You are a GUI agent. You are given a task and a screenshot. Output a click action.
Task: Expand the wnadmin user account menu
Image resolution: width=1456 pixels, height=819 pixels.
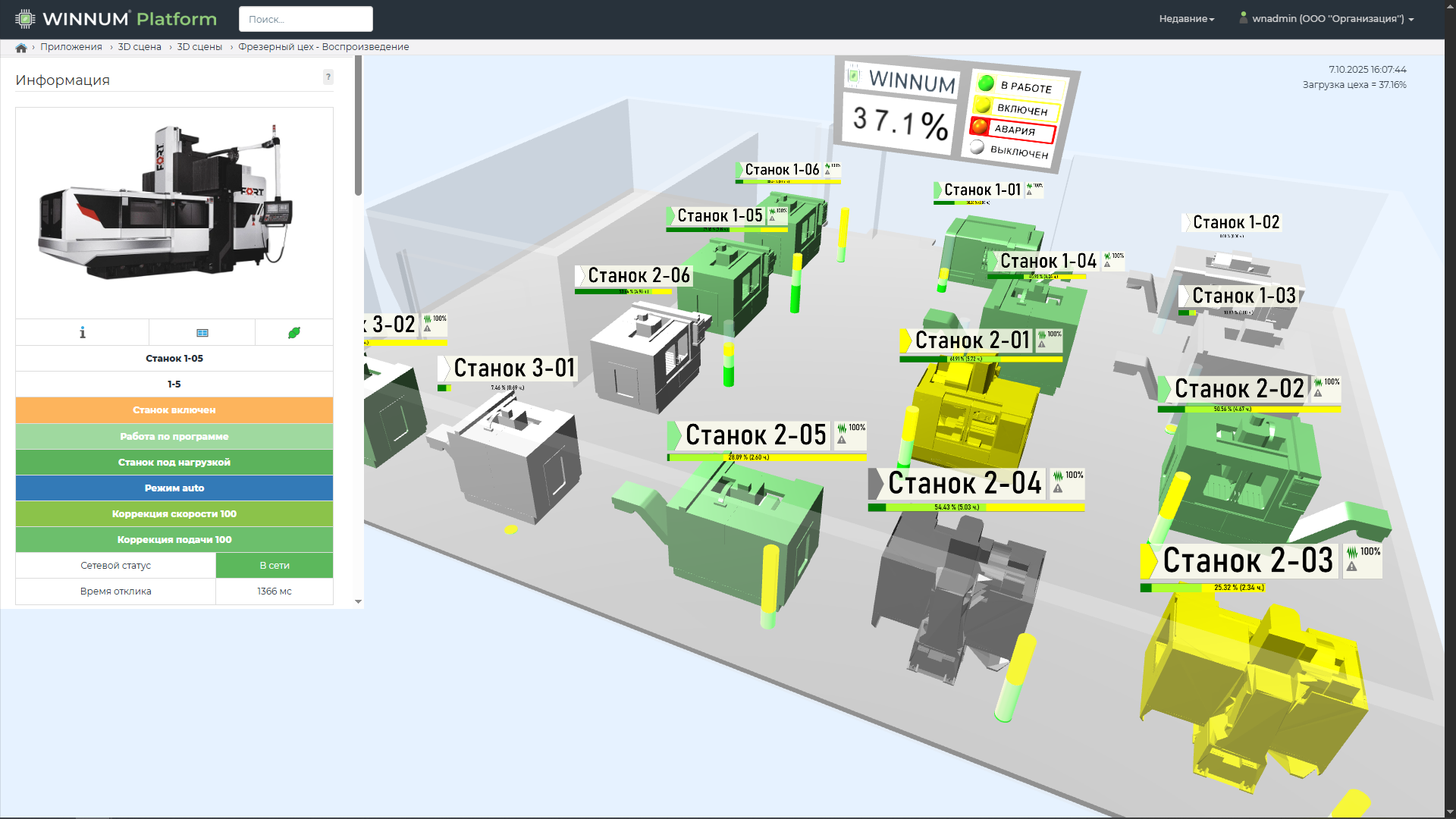pyautogui.click(x=1327, y=19)
